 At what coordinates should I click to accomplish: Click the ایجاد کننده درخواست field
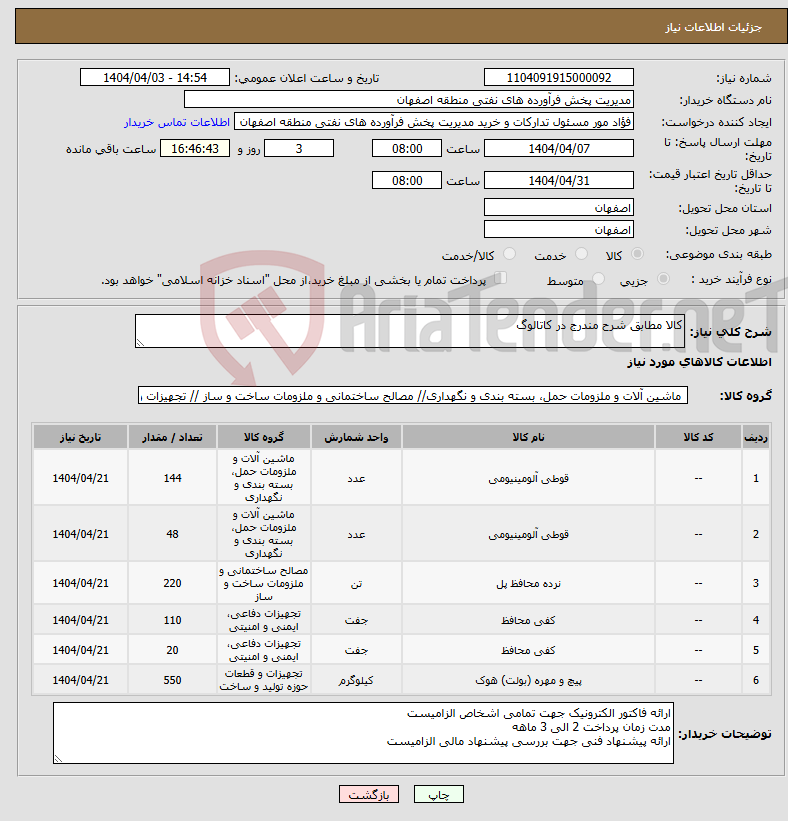coord(434,122)
